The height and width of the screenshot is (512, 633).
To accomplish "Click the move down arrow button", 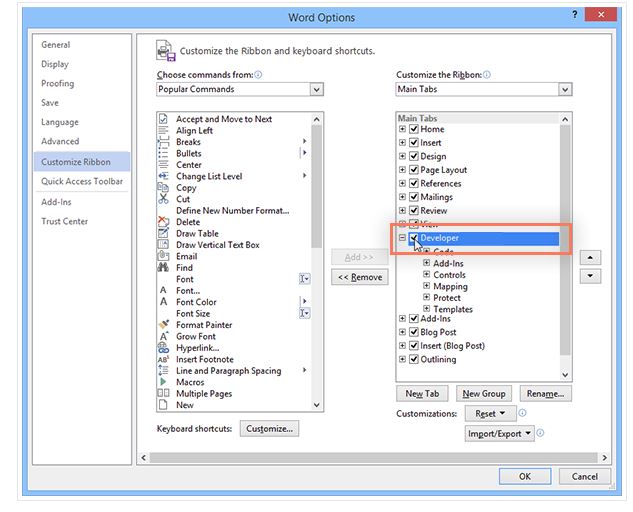I will (590, 276).
